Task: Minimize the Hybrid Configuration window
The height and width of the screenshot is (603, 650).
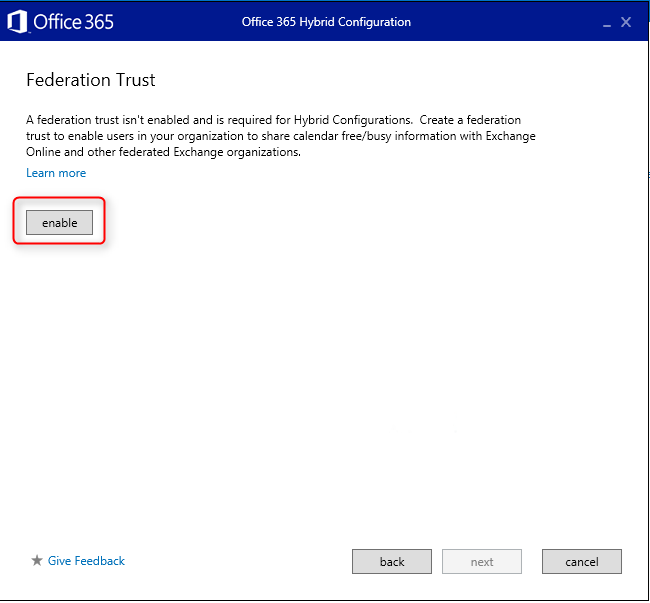Action: 606,26
